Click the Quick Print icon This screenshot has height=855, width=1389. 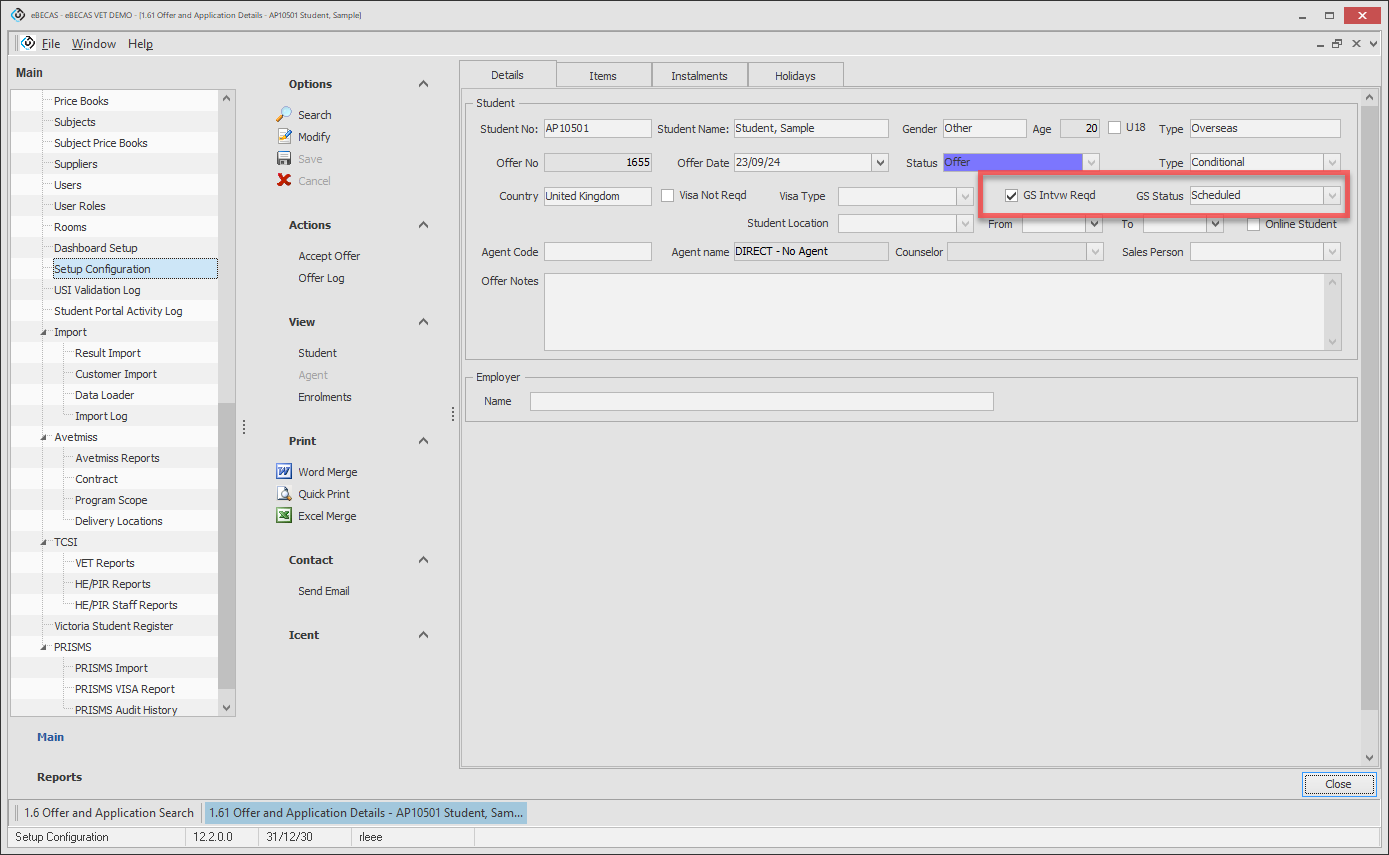pos(284,494)
